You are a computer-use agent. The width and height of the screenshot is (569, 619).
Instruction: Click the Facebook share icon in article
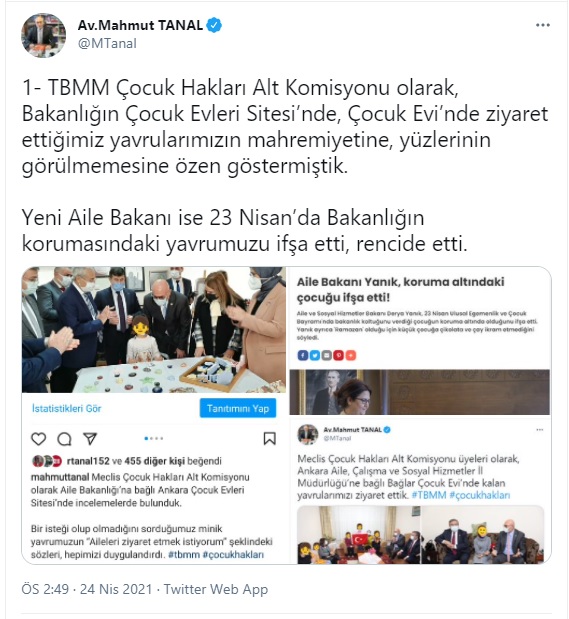click(x=302, y=355)
